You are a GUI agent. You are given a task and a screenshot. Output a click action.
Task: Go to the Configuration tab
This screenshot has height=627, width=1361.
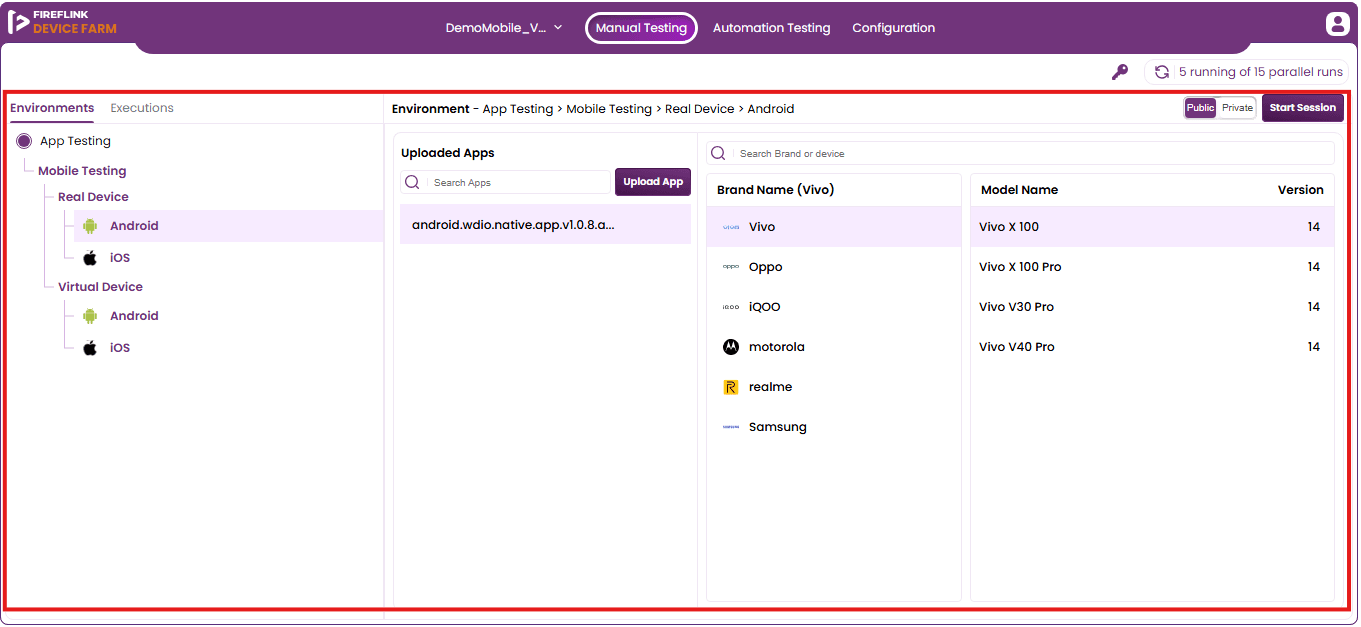point(894,28)
